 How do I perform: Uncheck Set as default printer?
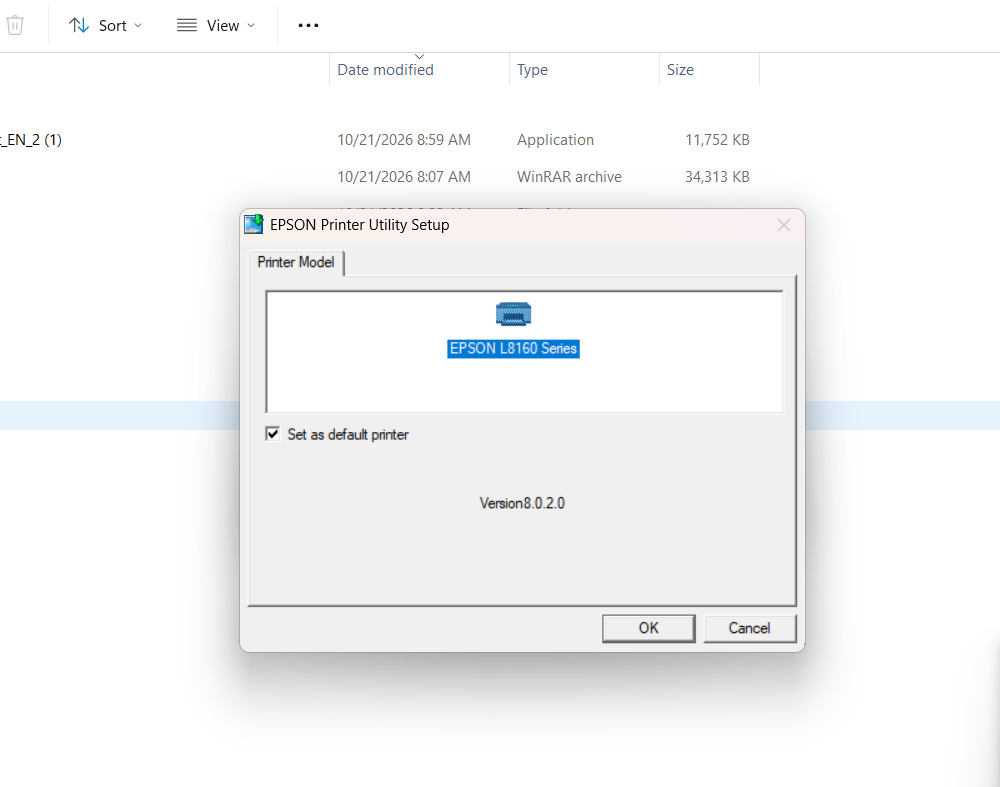(x=272, y=434)
